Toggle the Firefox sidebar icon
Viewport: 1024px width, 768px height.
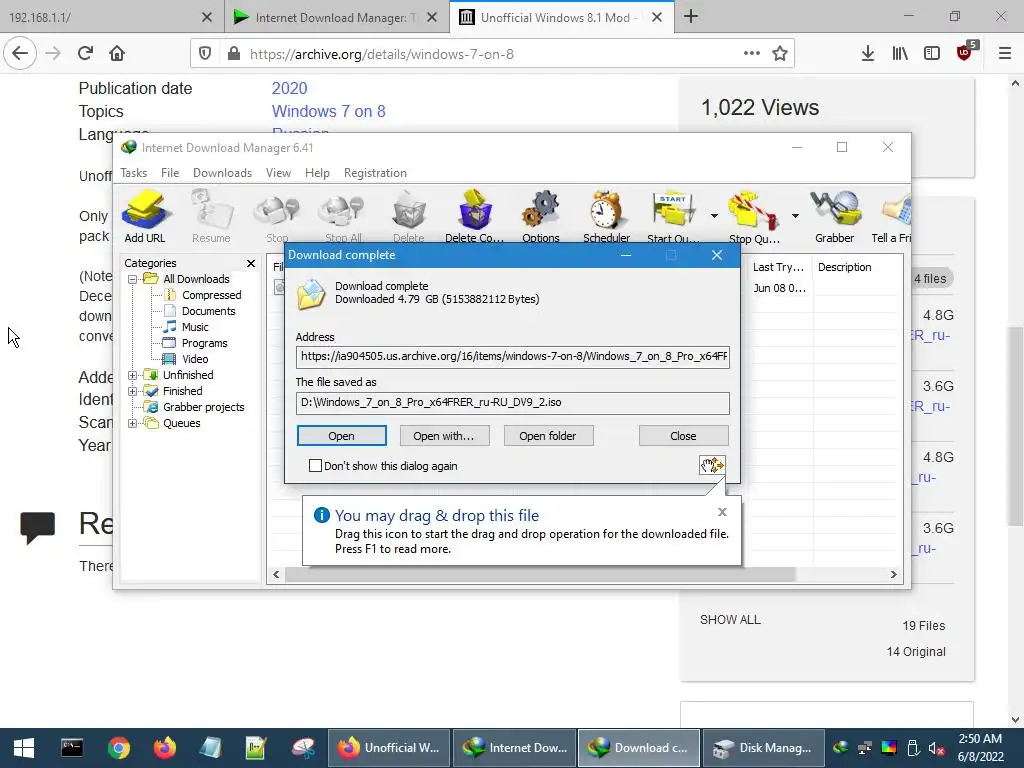(x=932, y=54)
